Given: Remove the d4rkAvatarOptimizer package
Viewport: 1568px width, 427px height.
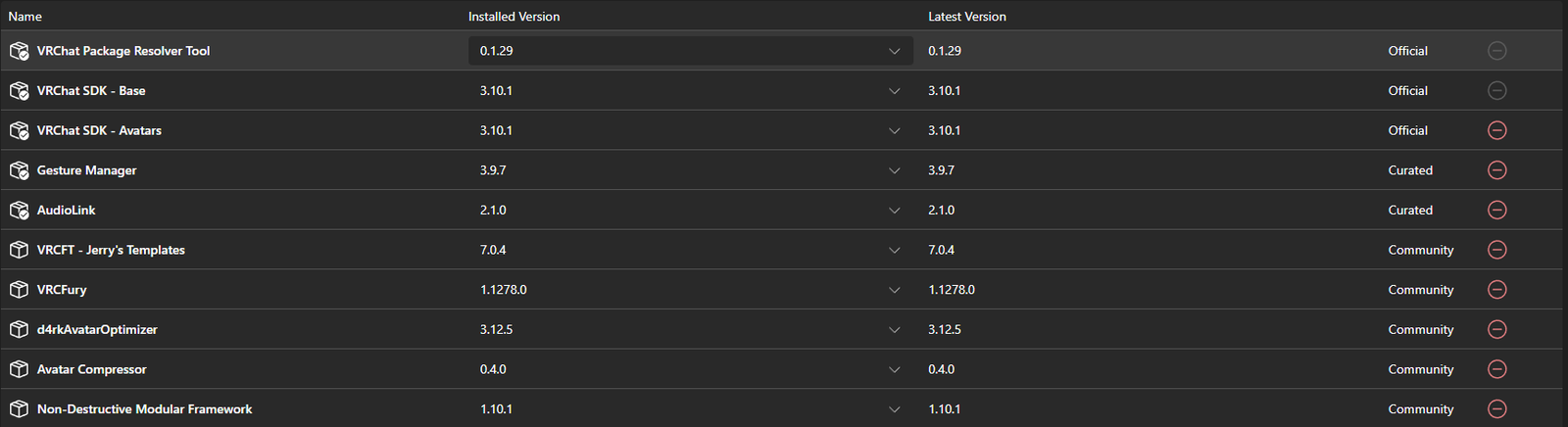Looking at the screenshot, I should click(1496, 329).
